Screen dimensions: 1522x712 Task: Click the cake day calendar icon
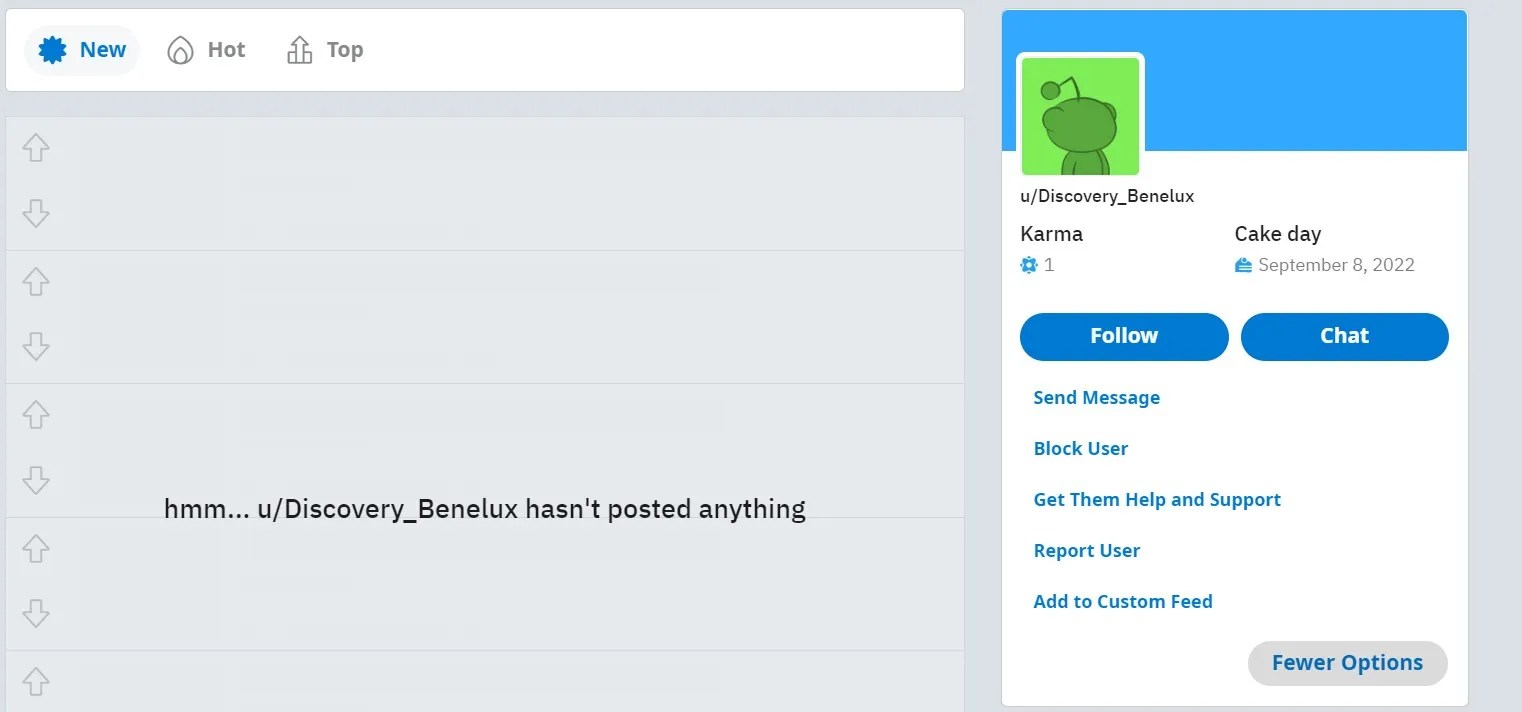click(1242, 264)
